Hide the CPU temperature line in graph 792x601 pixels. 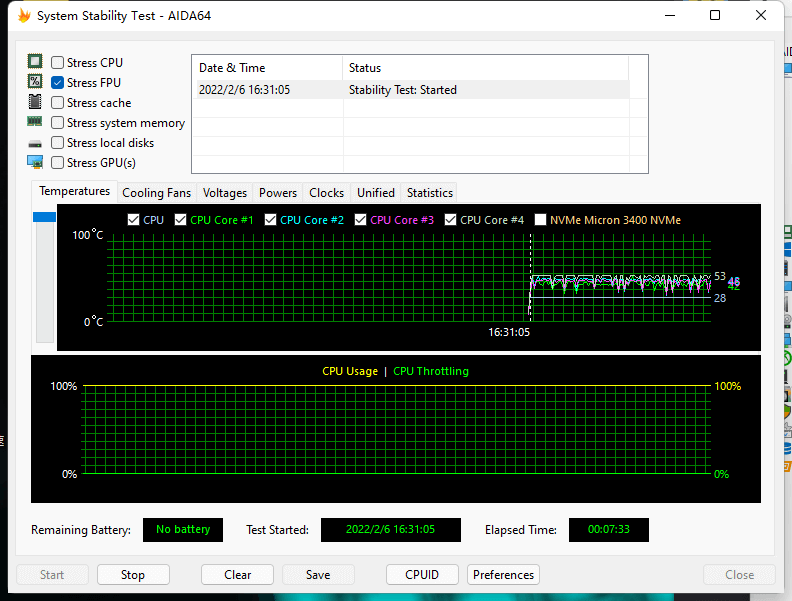click(133, 220)
